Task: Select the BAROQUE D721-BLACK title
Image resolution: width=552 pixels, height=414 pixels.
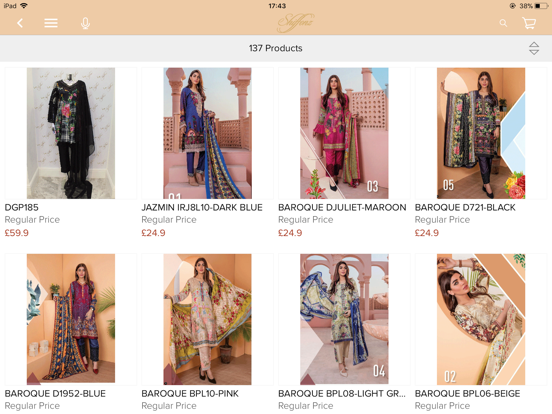Action: (x=465, y=208)
